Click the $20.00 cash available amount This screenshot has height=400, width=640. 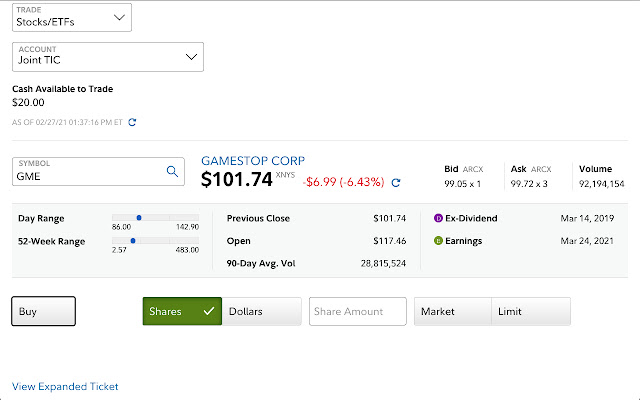(28, 102)
